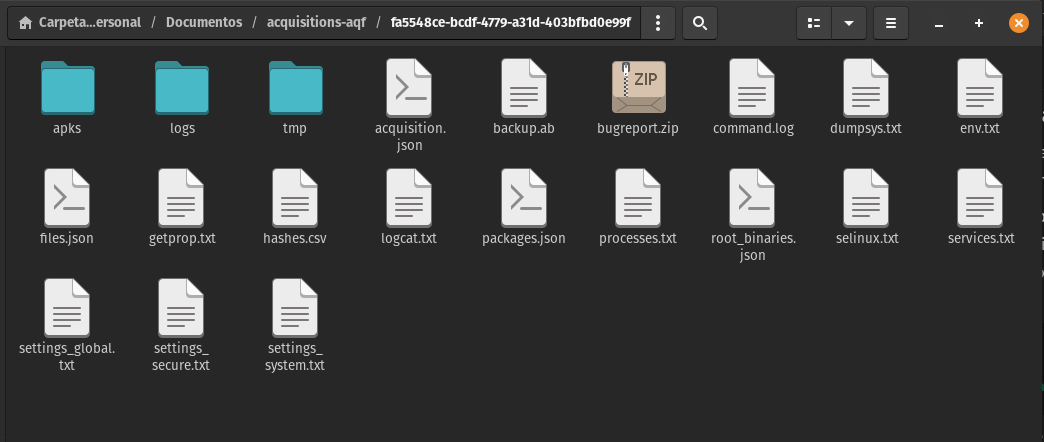Screen dimensions: 1044x442
Task: Select the bugreport.zip archive
Action: pyautogui.click(x=638, y=88)
